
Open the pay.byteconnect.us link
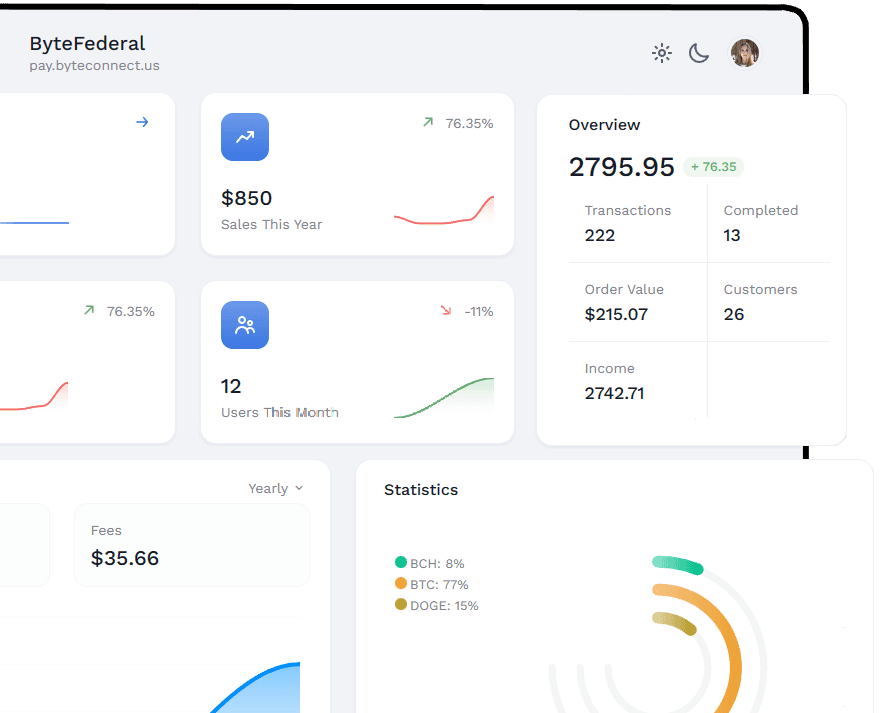coord(95,65)
